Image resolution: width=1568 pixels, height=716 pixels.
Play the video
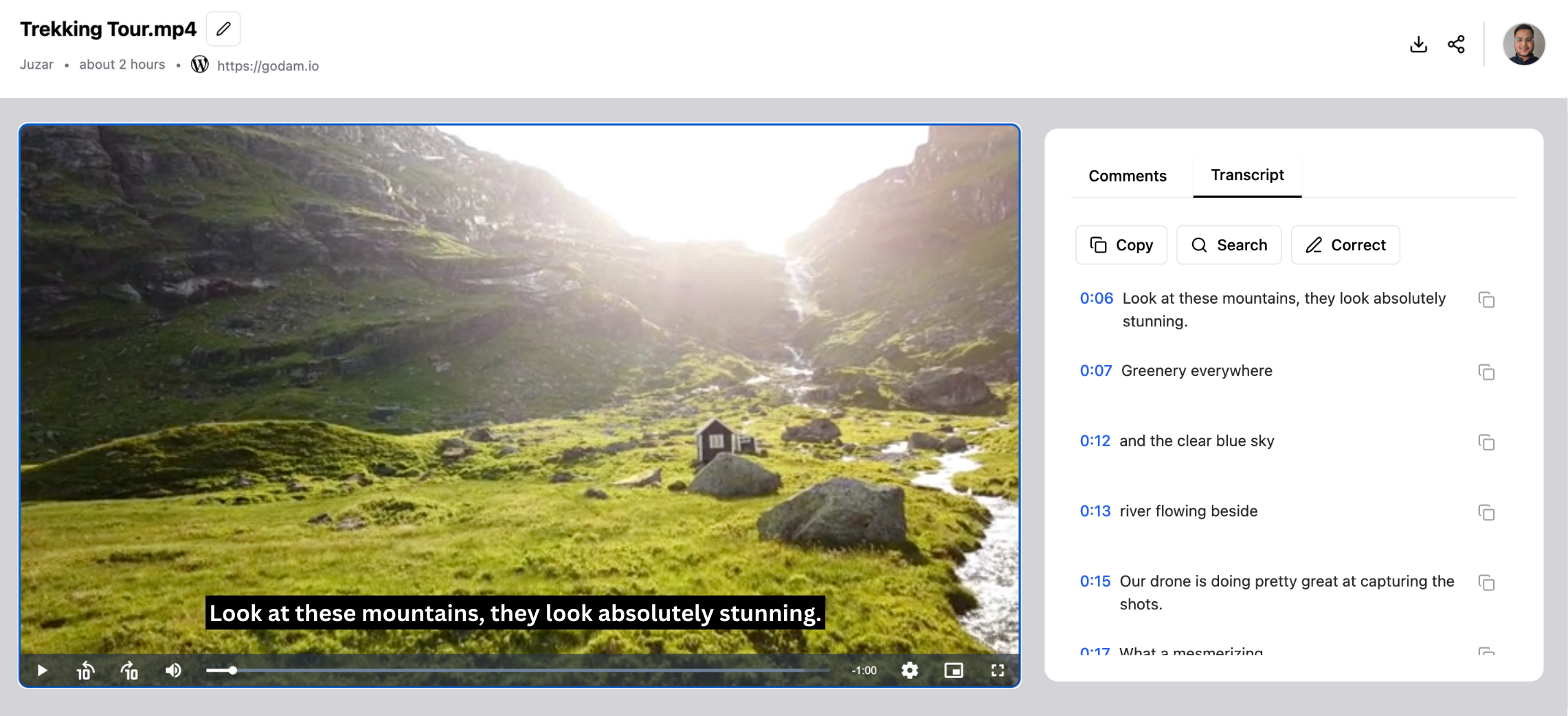(x=41, y=670)
